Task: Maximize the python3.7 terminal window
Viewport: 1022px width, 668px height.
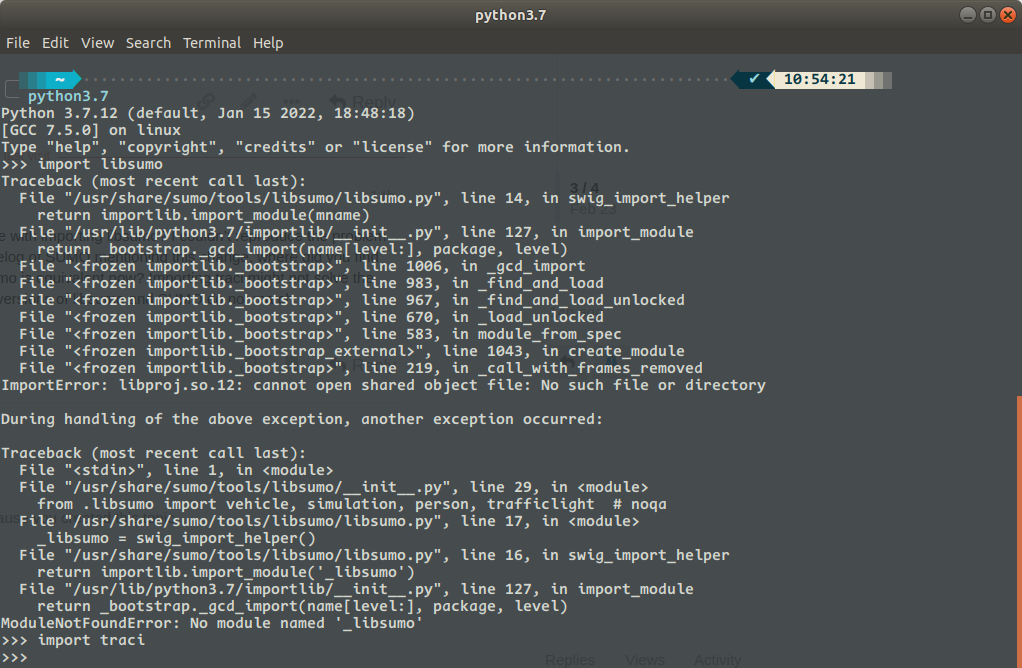Action: [986, 14]
